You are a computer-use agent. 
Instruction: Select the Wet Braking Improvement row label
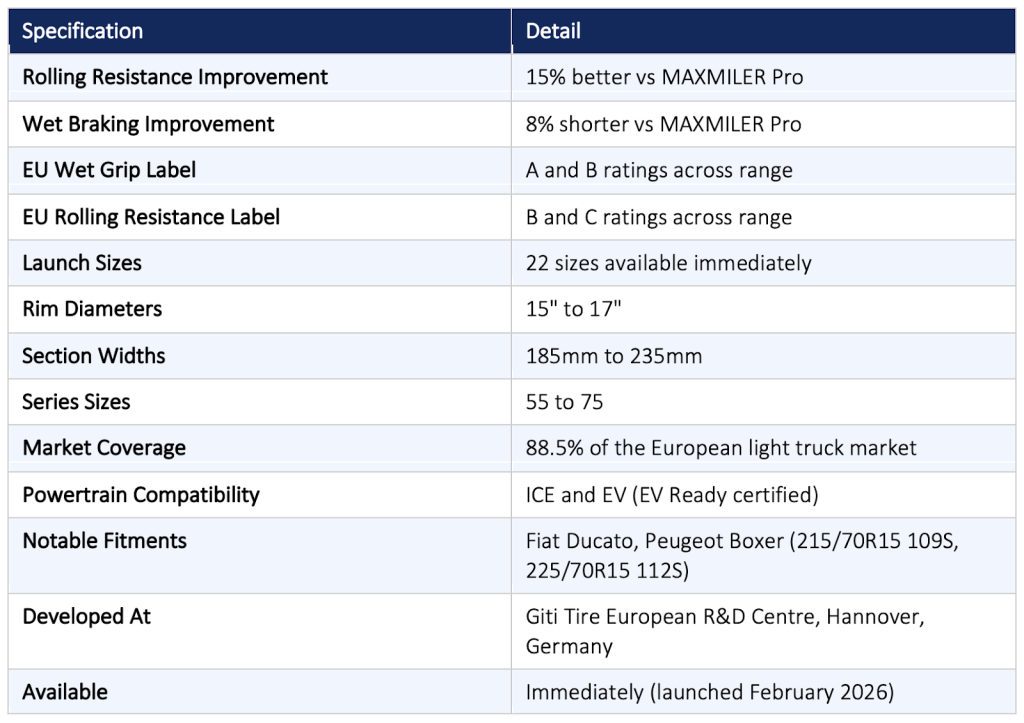[x=148, y=124]
